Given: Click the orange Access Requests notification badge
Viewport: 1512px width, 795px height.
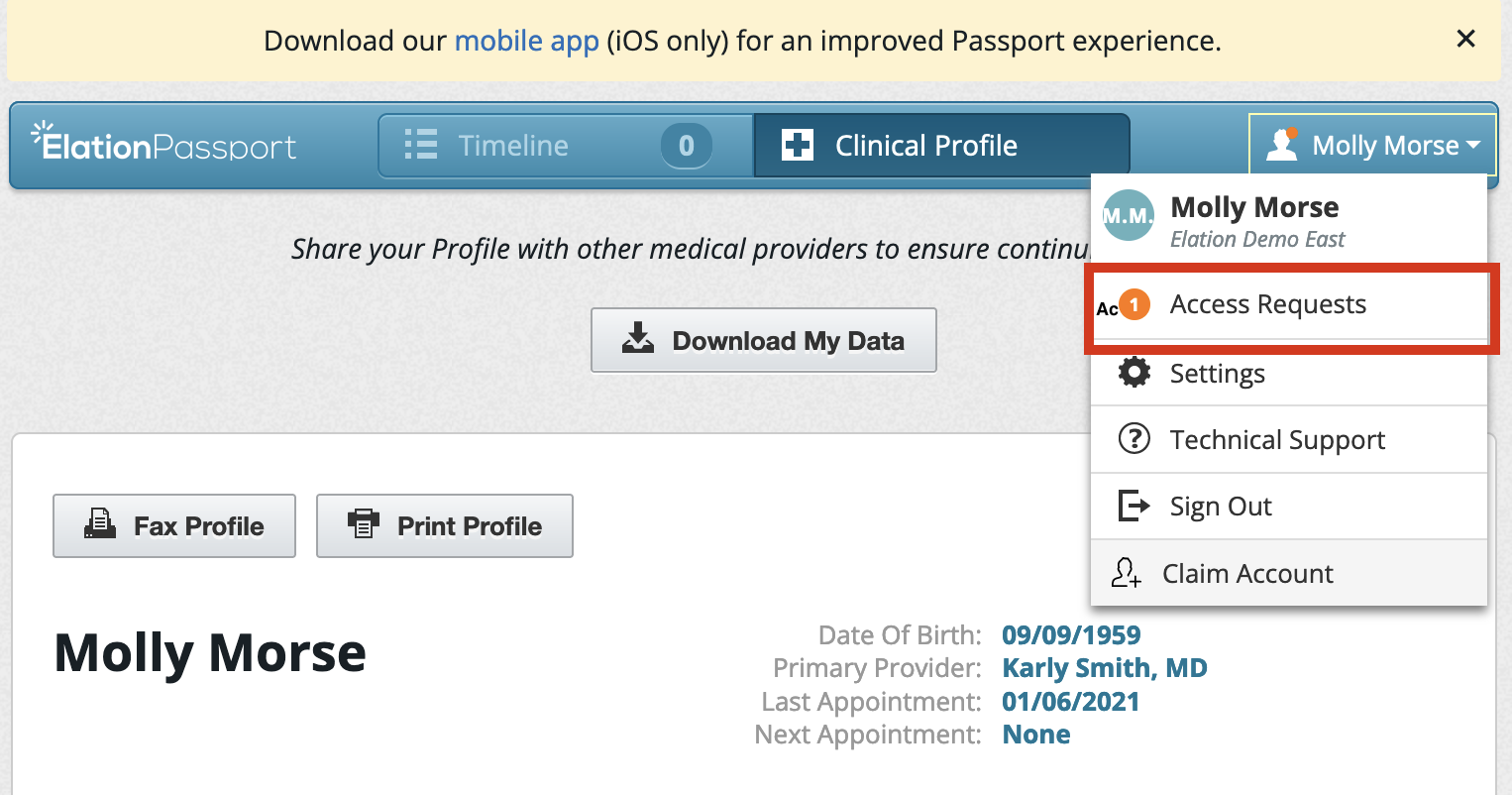Looking at the screenshot, I should point(1134,305).
